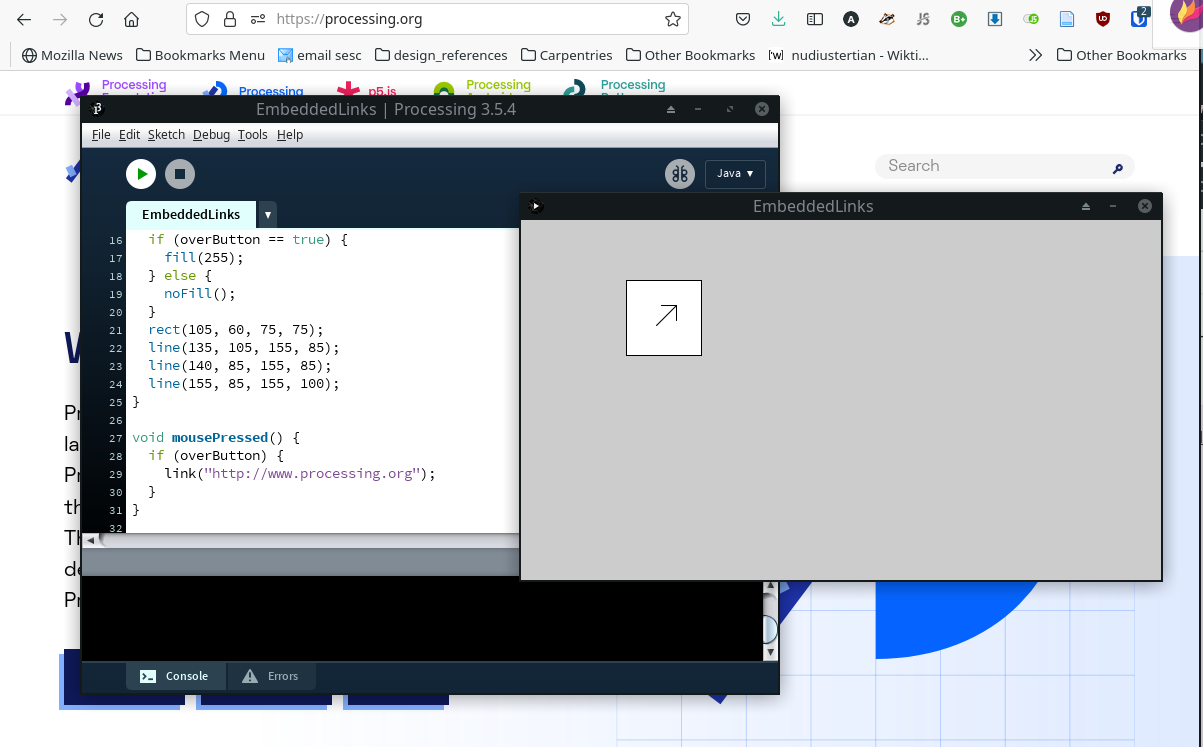The width and height of the screenshot is (1203, 747).
Task: Toggle the Processing debugger butterfly icon
Action: (x=680, y=174)
